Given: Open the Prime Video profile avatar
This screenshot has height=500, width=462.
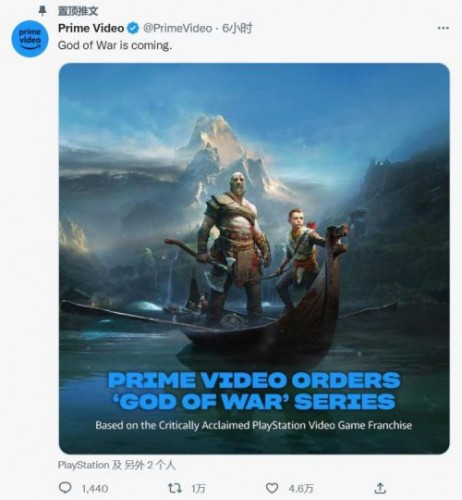Looking at the screenshot, I should coord(30,38).
